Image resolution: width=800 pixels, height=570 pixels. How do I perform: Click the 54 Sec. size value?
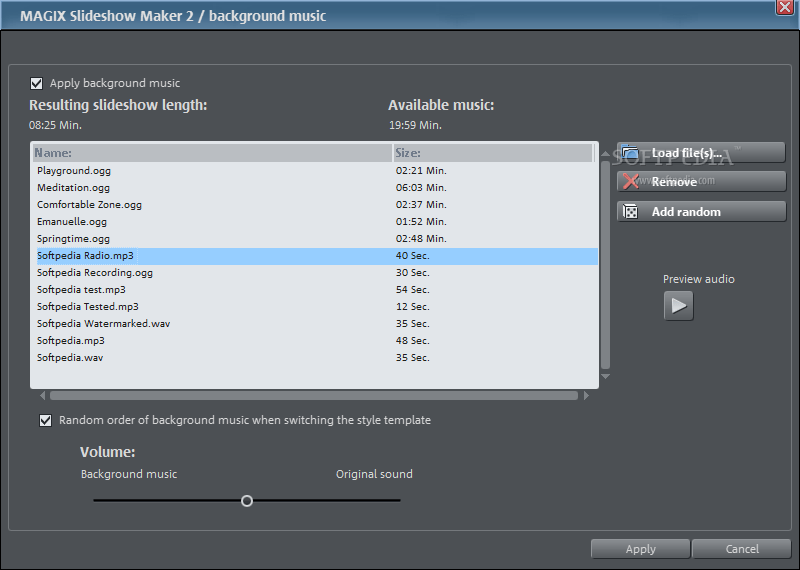[x=412, y=289]
